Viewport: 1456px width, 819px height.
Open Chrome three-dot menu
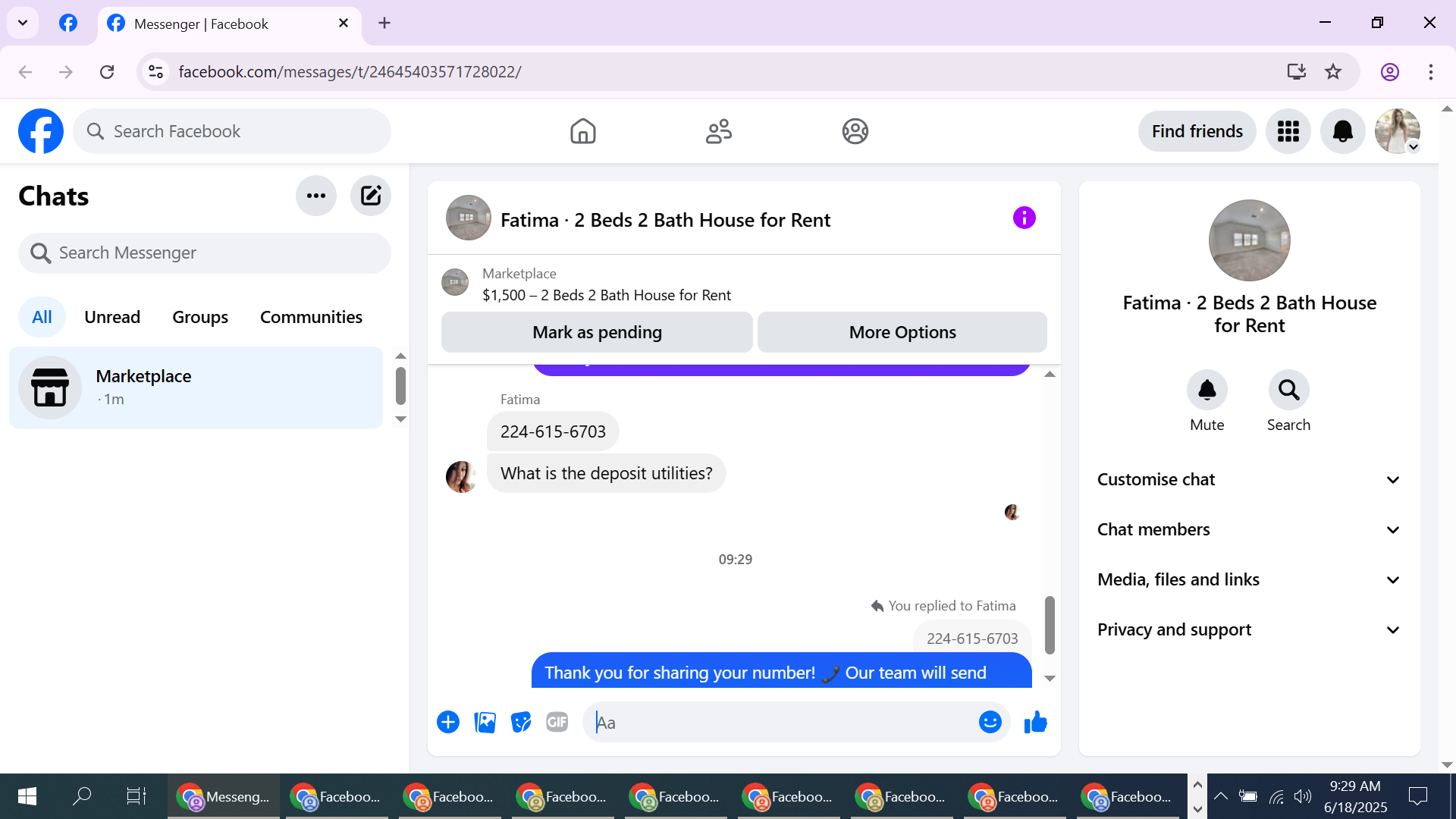tap(1430, 72)
